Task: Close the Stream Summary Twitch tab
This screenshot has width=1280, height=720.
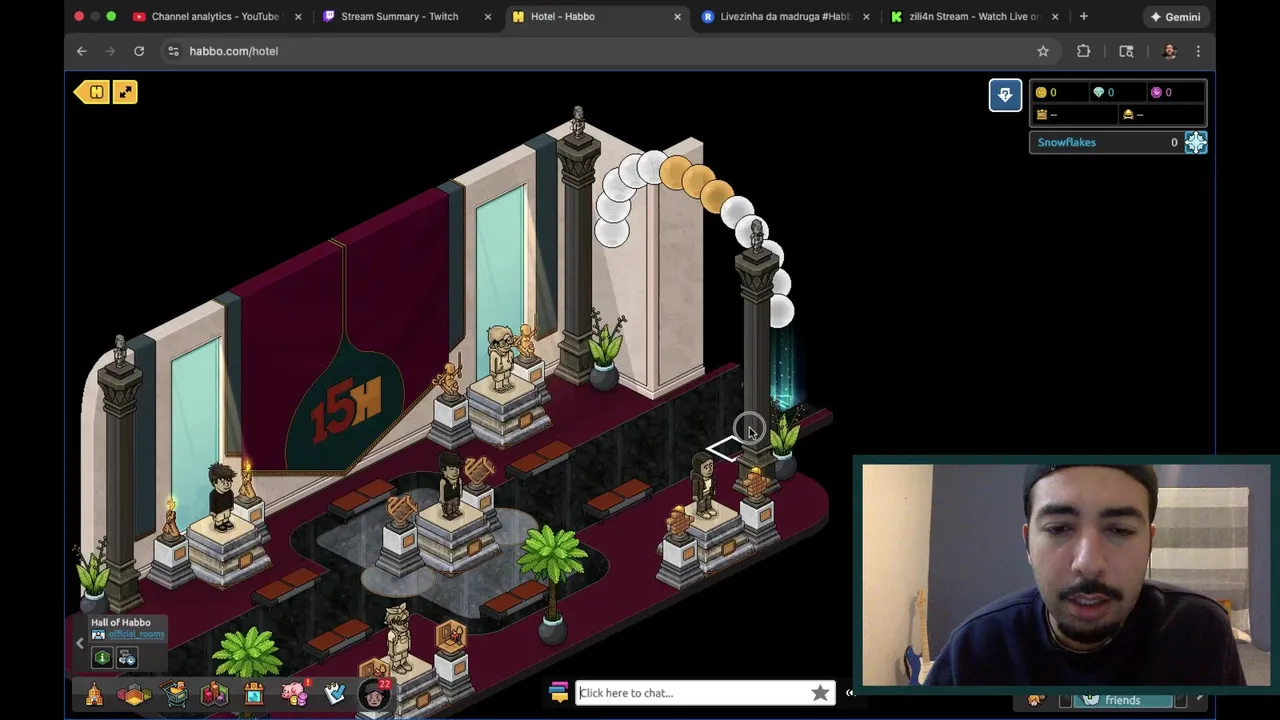Action: point(487,16)
